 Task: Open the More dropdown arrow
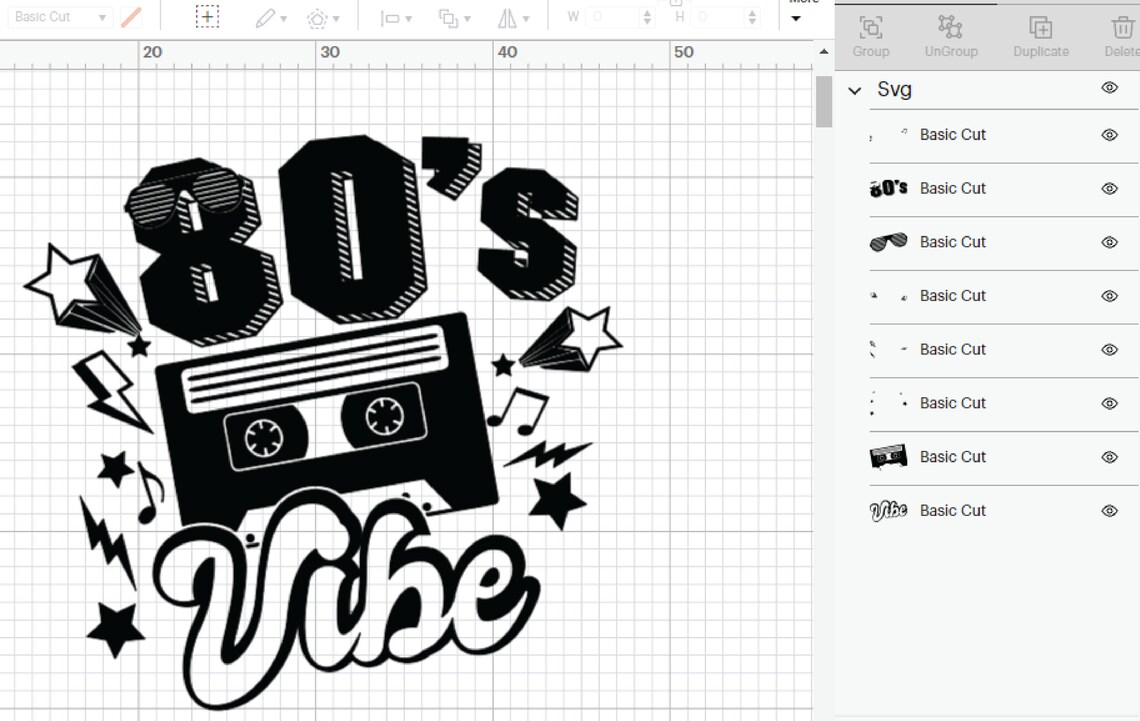click(x=796, y=17)
